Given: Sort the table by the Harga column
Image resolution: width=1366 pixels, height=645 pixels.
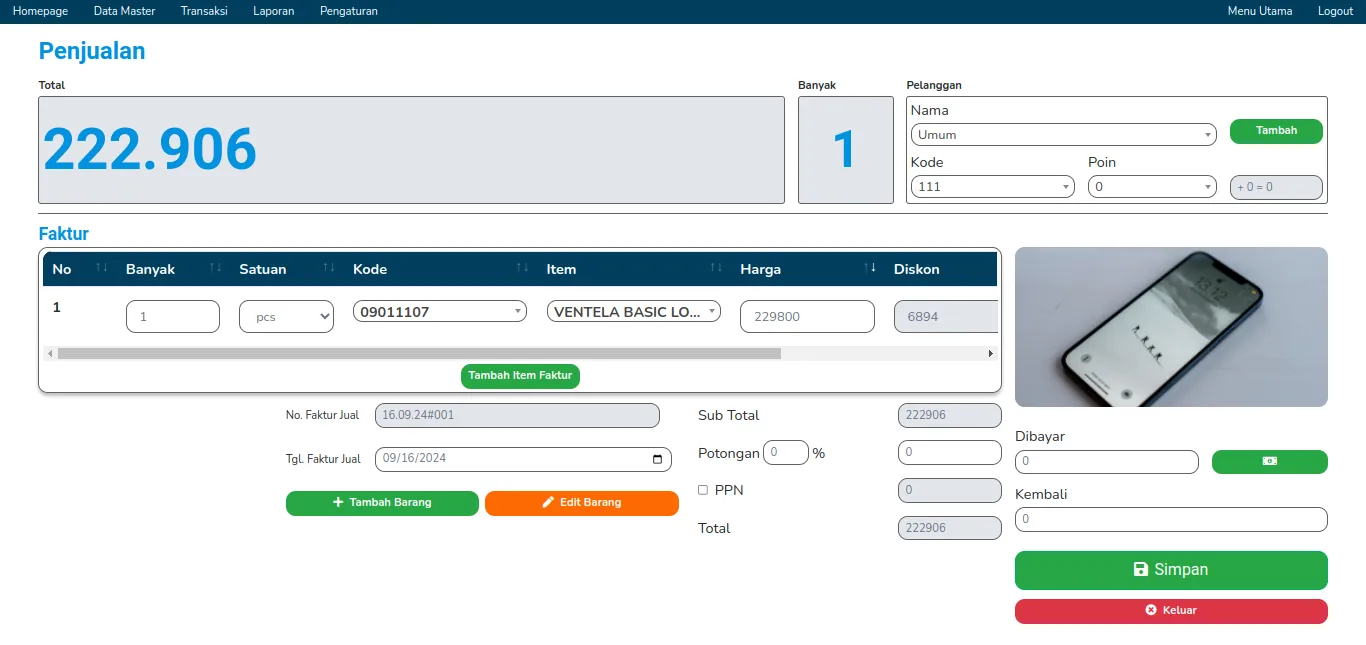Looking at the screenshot, I should [x=870, y=268].
